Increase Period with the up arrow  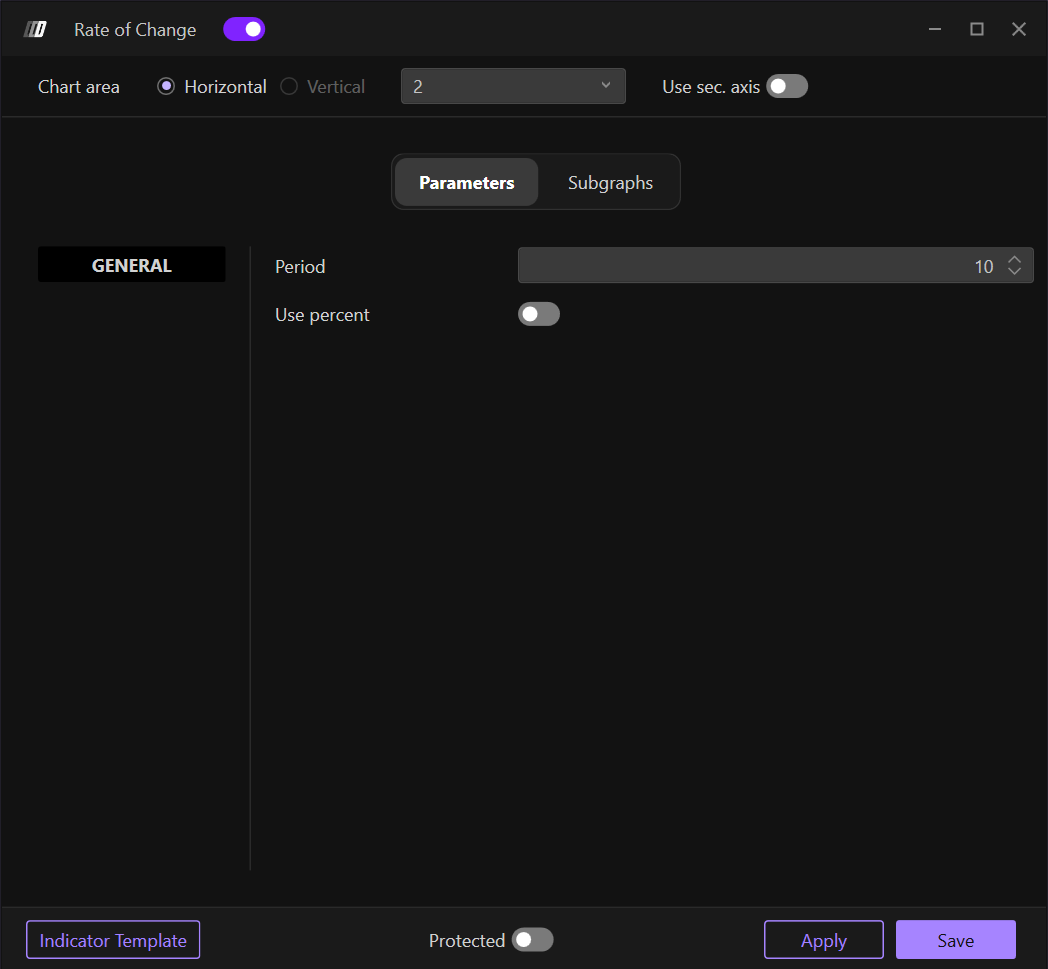(1015, 260)
